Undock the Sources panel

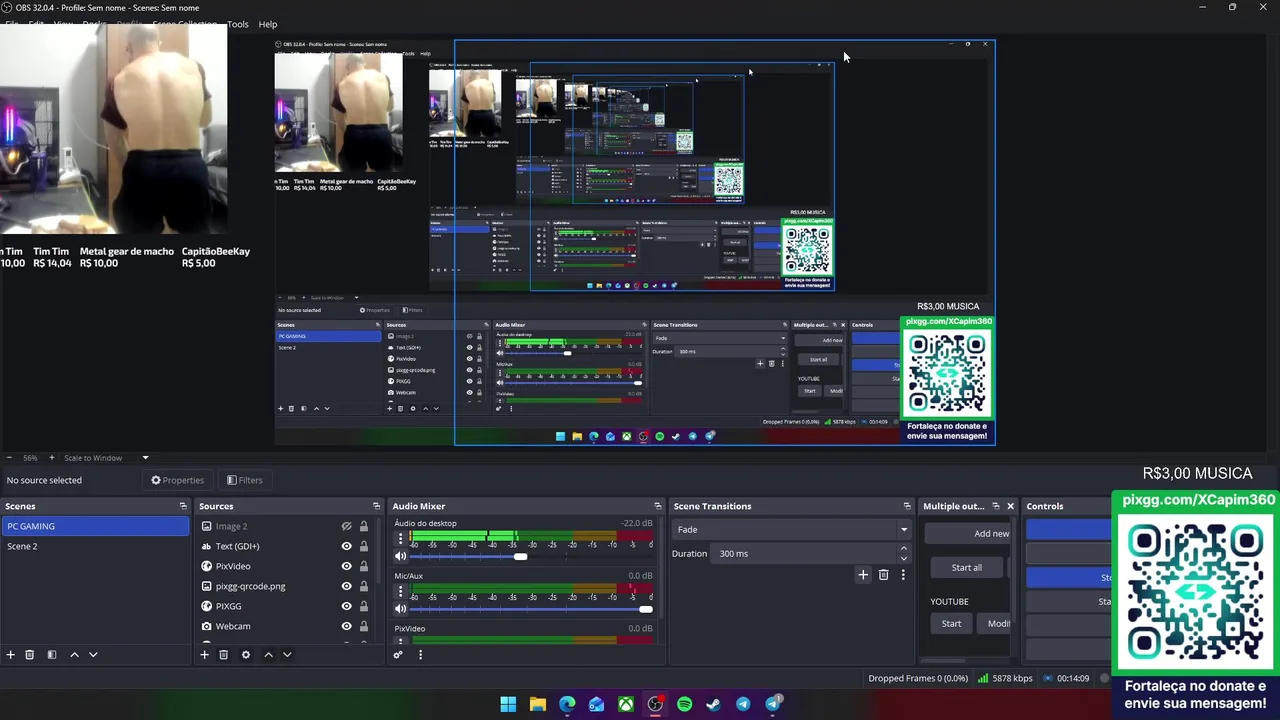click(x=376, y=506)
